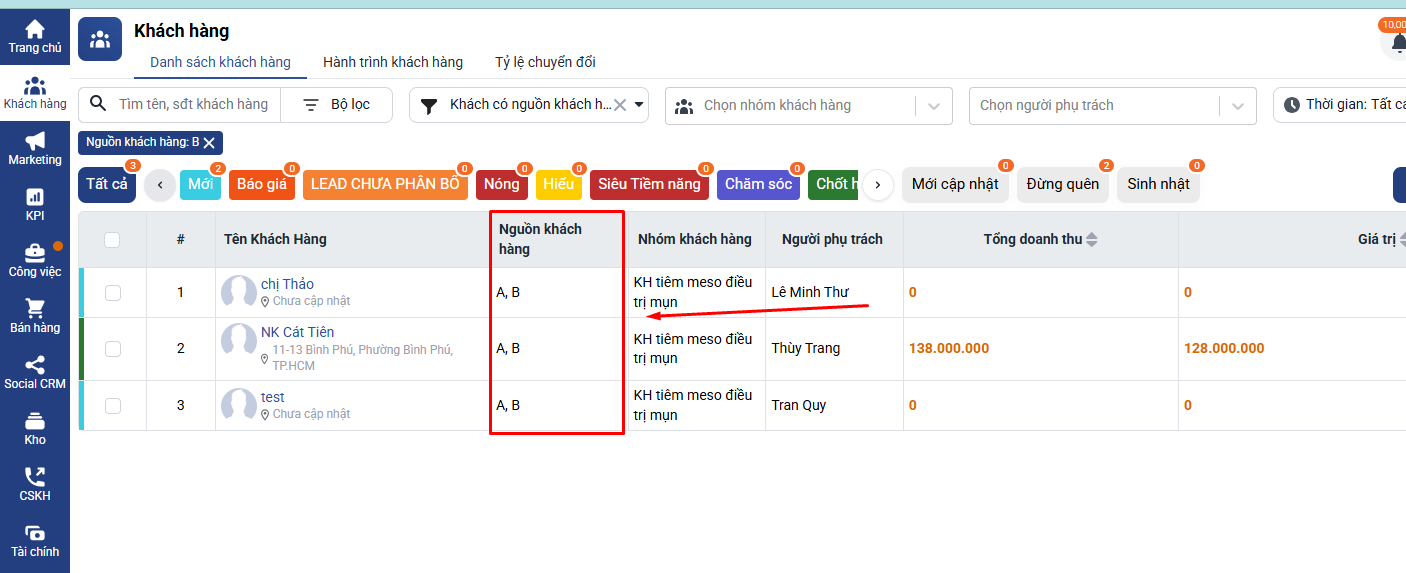This screenshot has width=1406, height=573.
Task: Expand the customer source filter dropdown arrow
Action: pos(640,105)
